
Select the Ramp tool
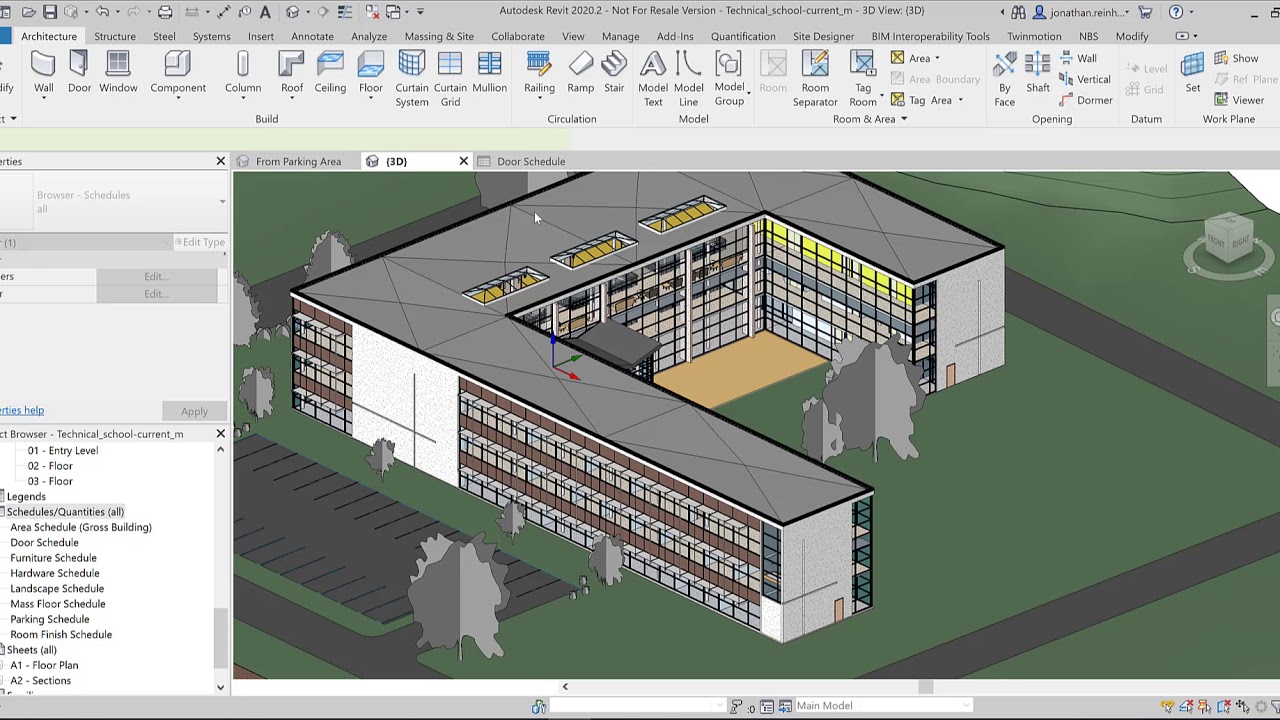click(580, 73)
